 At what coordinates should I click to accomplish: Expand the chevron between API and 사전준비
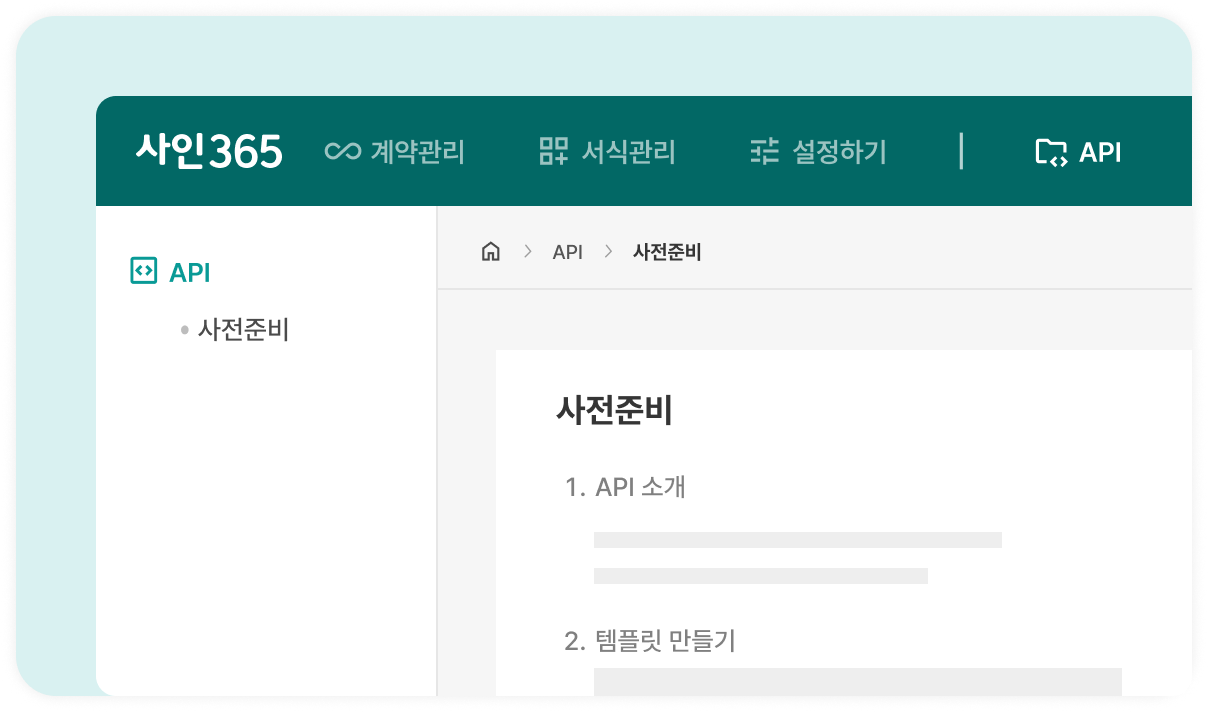coord(607,251)
